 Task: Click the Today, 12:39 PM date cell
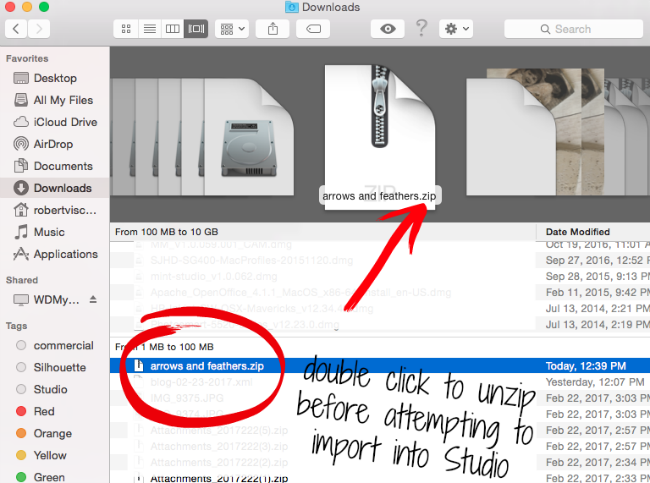[585, 366]
